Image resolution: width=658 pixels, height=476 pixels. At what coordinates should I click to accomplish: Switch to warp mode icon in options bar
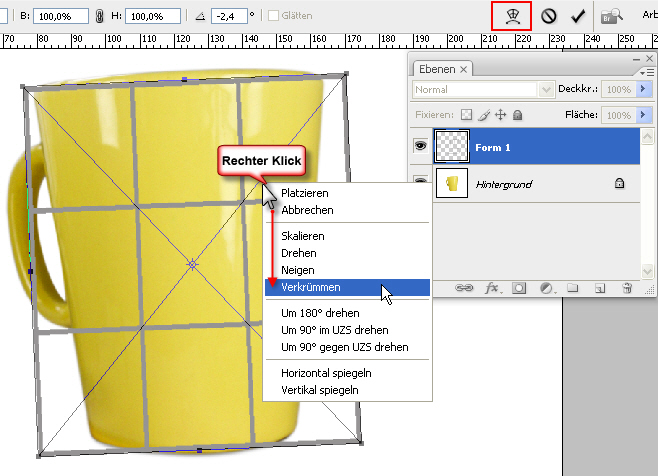(511, 16)
